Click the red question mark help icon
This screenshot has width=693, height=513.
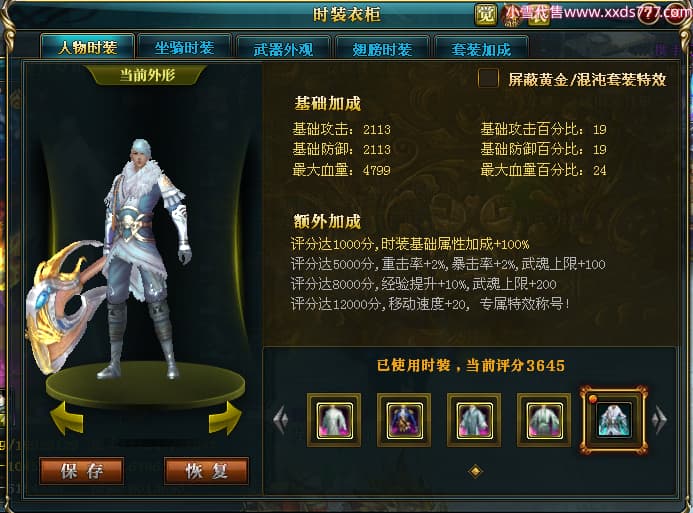click(648, 15)
